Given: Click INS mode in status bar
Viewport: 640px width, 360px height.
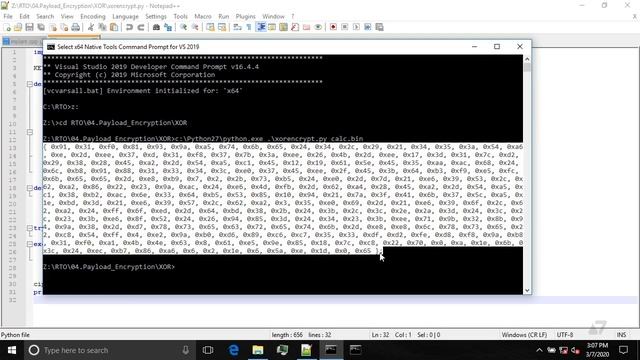Looking at the screenshot, I should click(x=621, y=335).
